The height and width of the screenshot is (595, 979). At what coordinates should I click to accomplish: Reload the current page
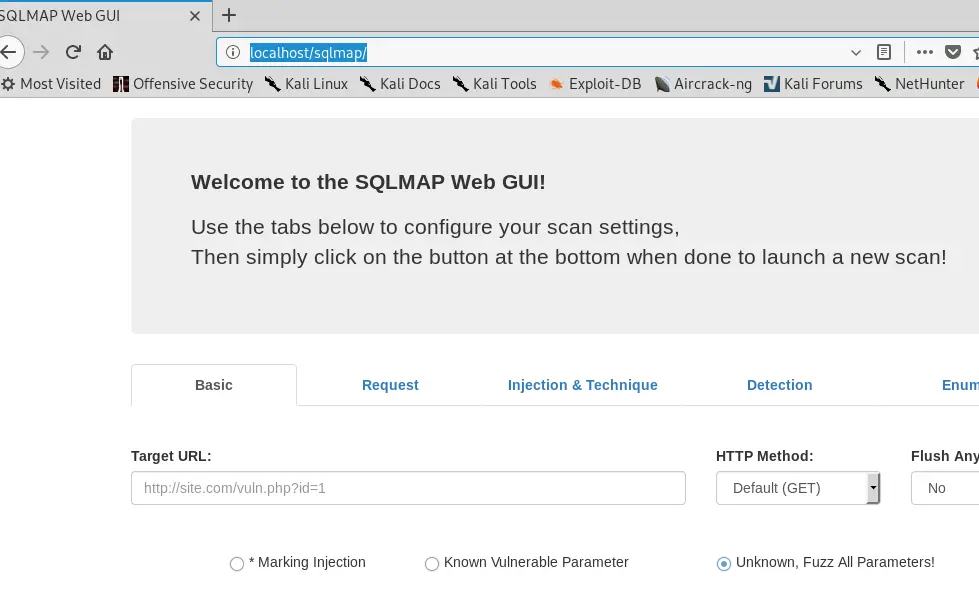(x=73, y=52)
